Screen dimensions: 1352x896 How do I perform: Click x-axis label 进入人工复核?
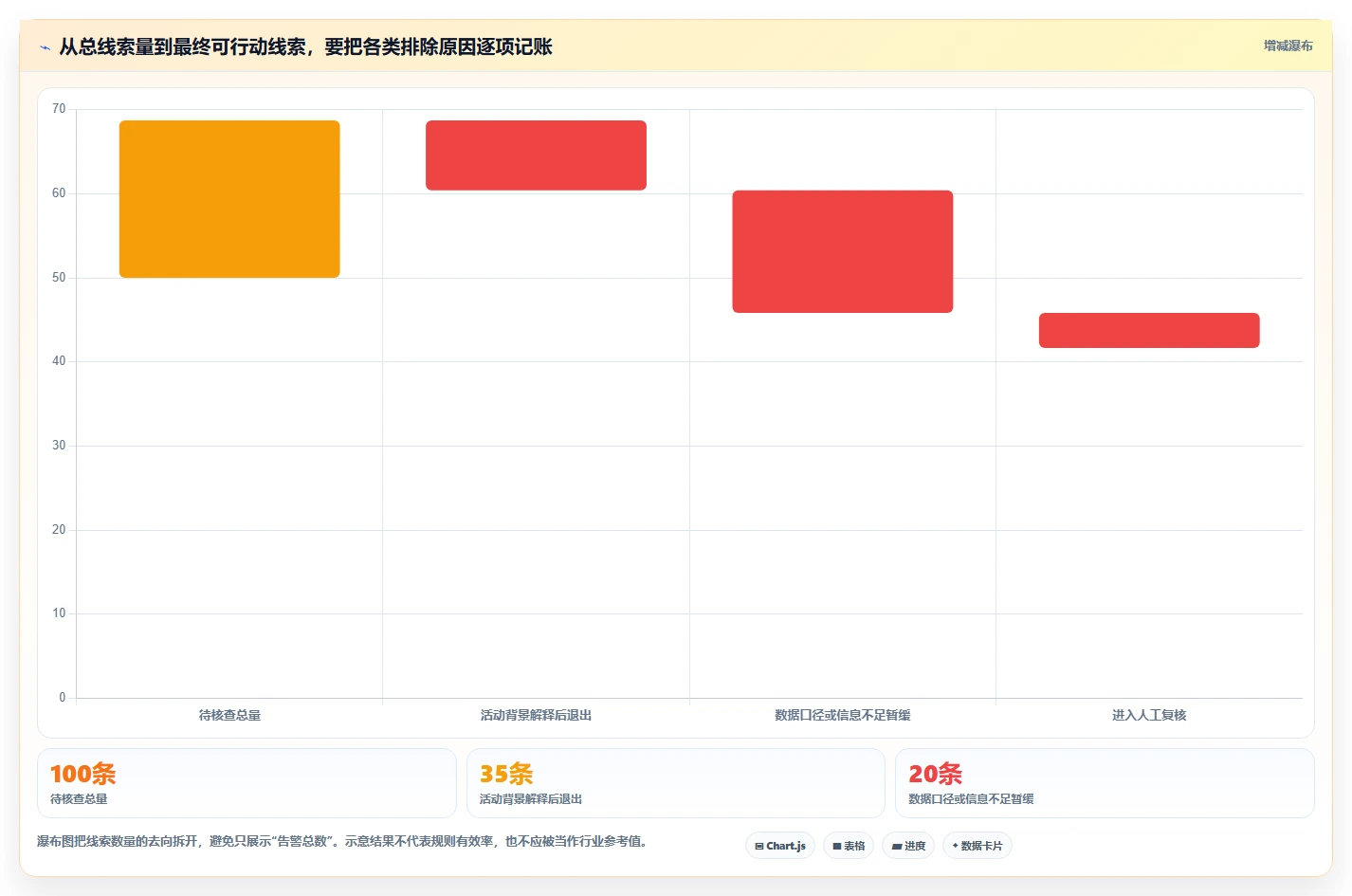tap(1149, 715)
